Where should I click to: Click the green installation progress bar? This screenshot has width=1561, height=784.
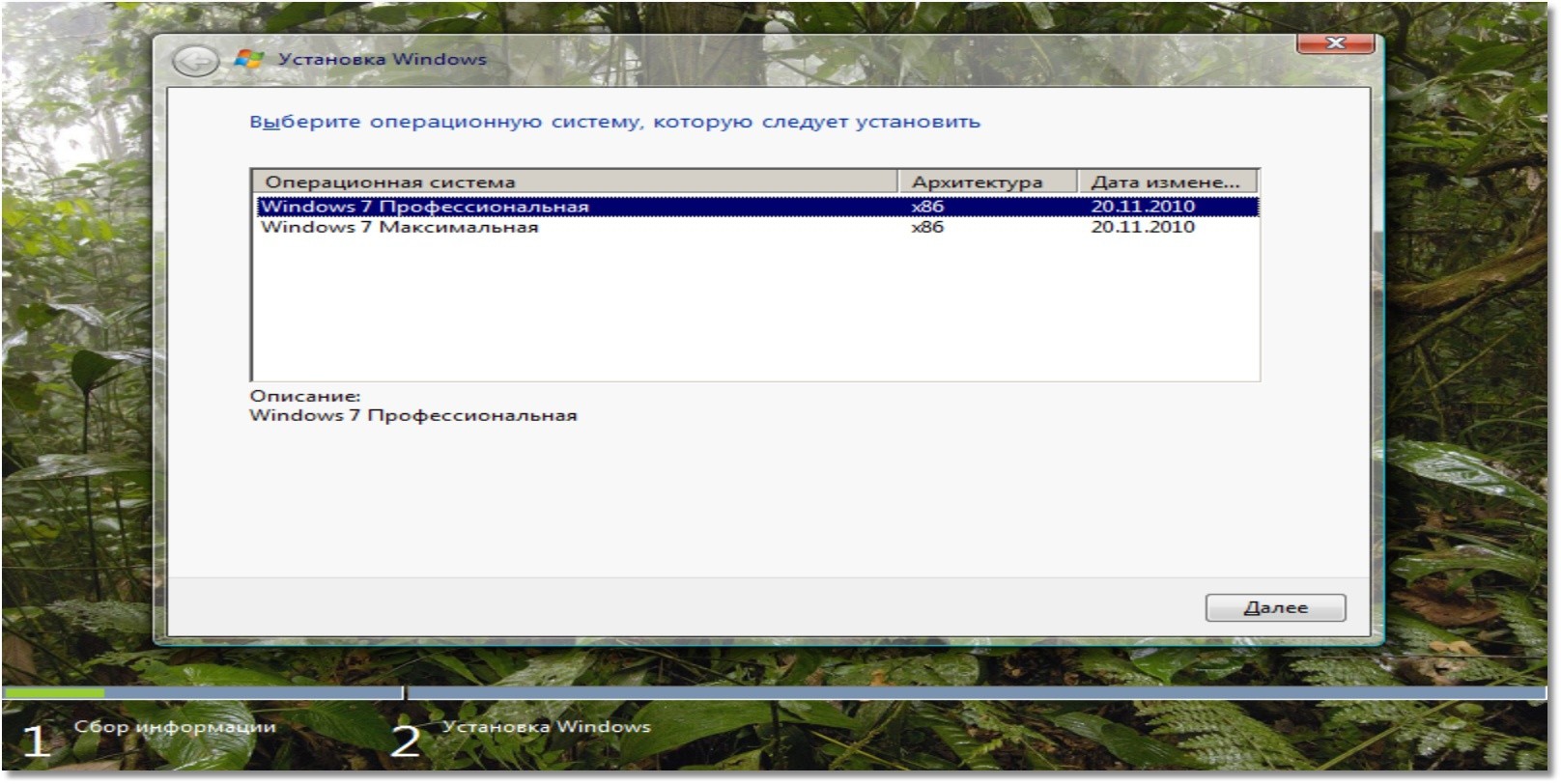coord(54,692)
